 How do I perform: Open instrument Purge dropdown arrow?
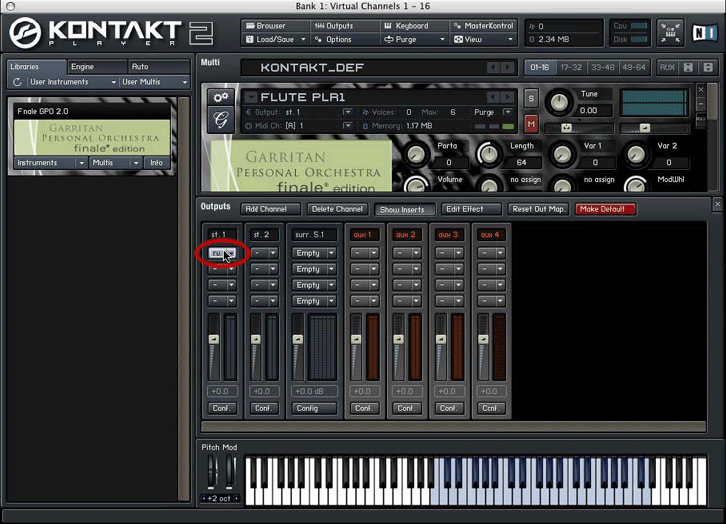(x=508, y=112)
